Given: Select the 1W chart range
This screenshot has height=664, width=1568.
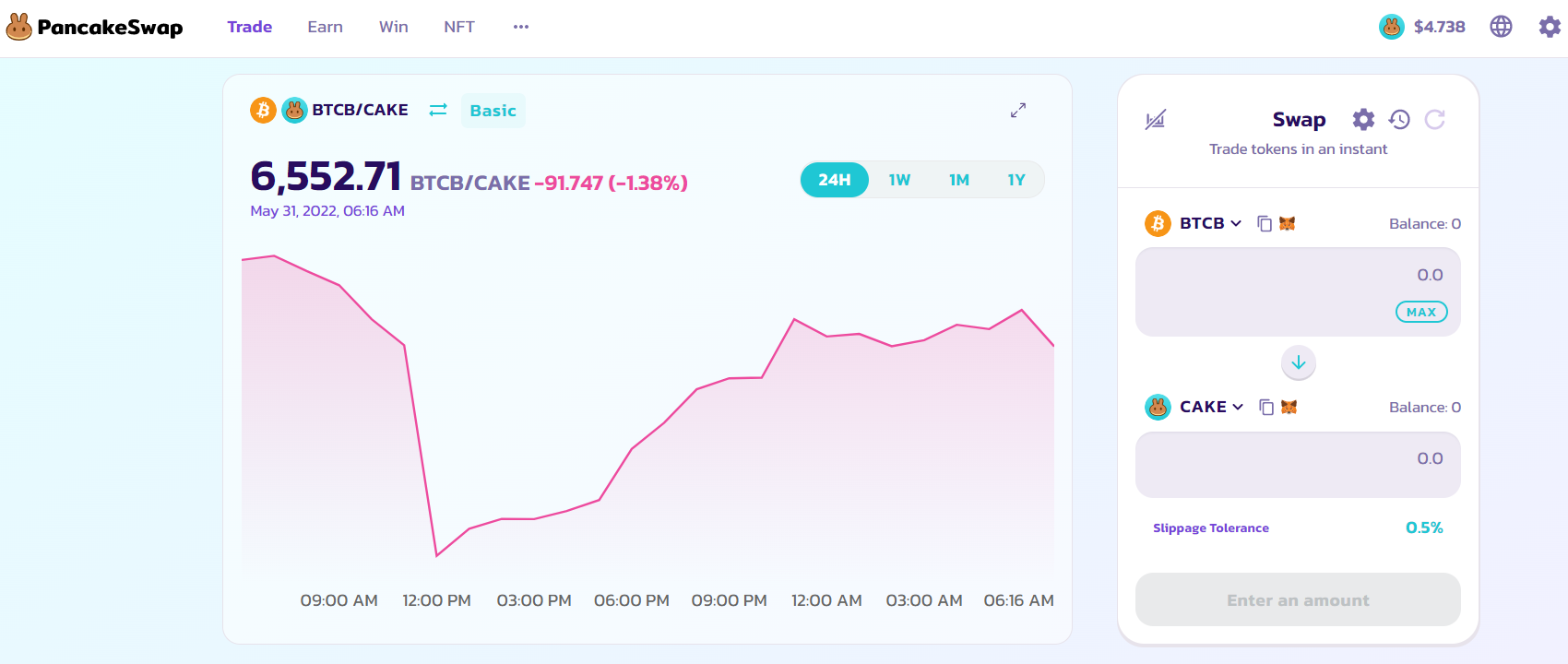Looking at the screenshot, I should coord(899,180).
